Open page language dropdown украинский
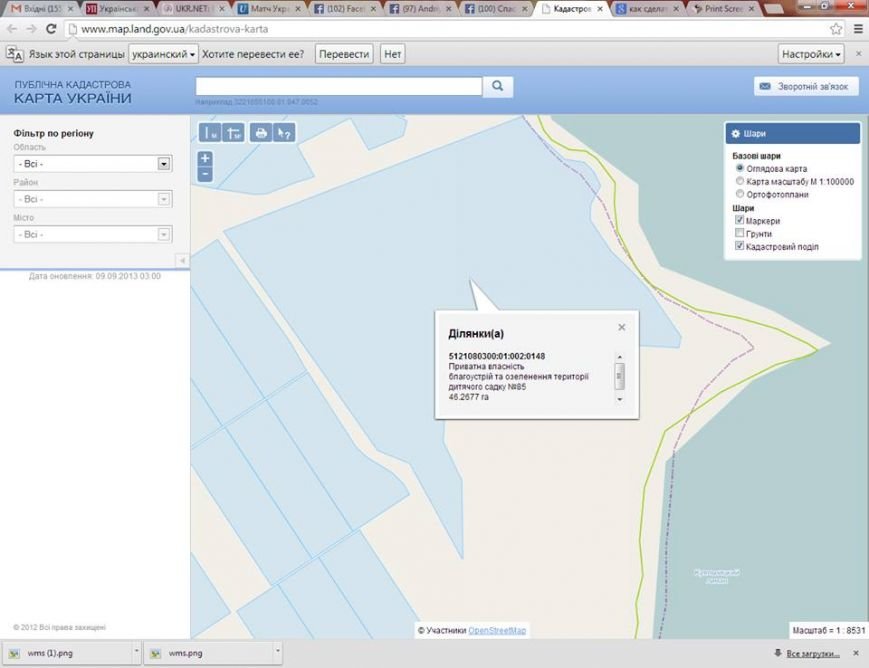 pyautogui.click(x=163, y=54)
